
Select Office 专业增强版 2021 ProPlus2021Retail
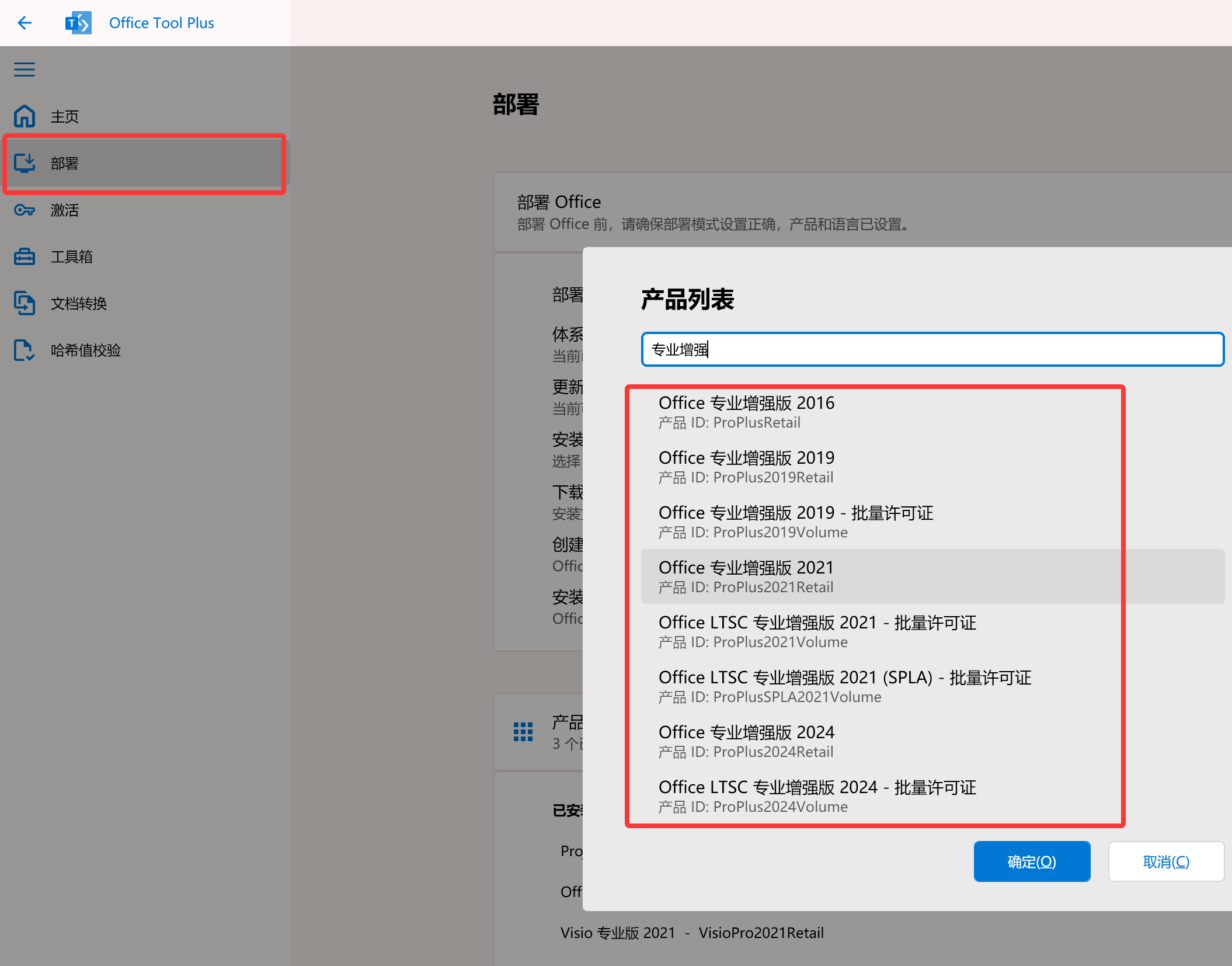click(932, 576)
